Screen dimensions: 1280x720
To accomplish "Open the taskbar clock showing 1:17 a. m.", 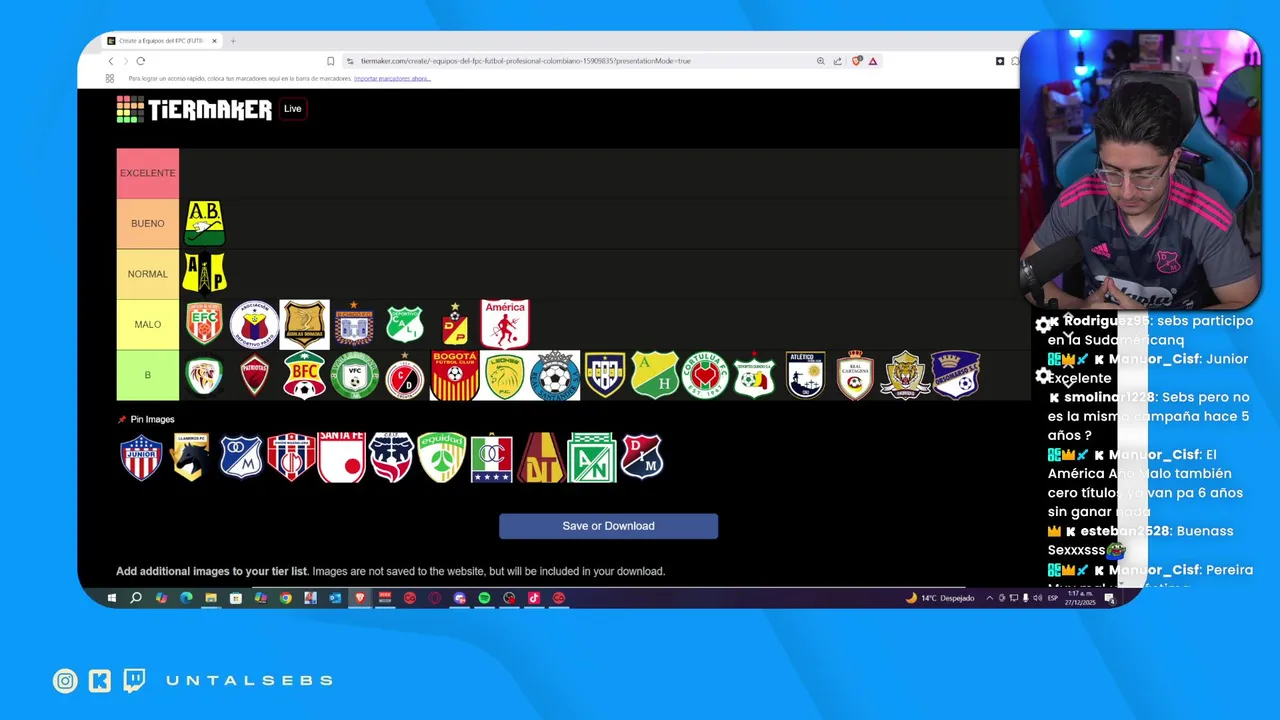I will [1080, 598].
